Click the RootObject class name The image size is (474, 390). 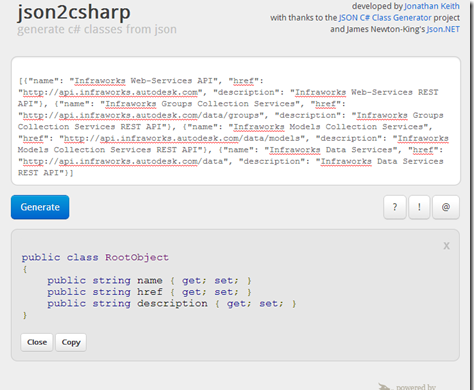[137, 257]
